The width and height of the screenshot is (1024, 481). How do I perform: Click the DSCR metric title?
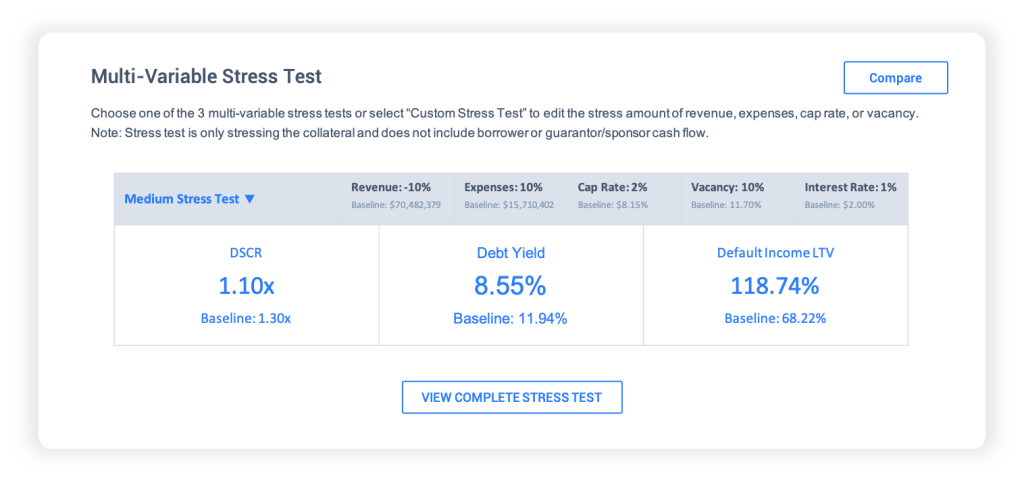(246, 253)
